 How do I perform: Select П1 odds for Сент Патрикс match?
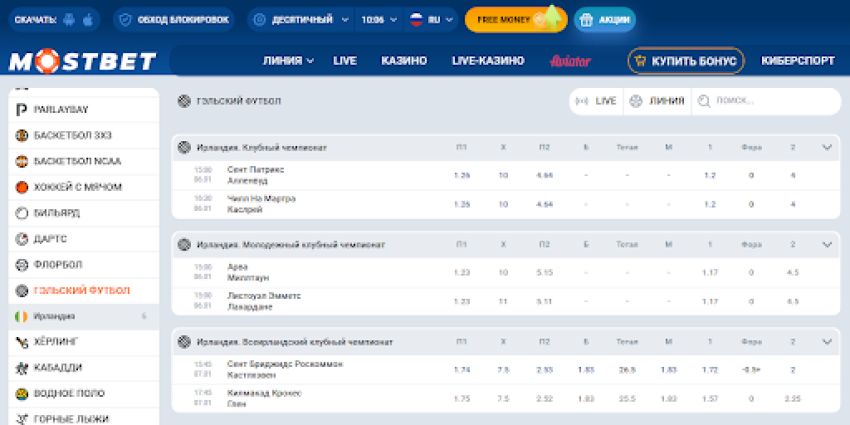(x=462, y=176)
